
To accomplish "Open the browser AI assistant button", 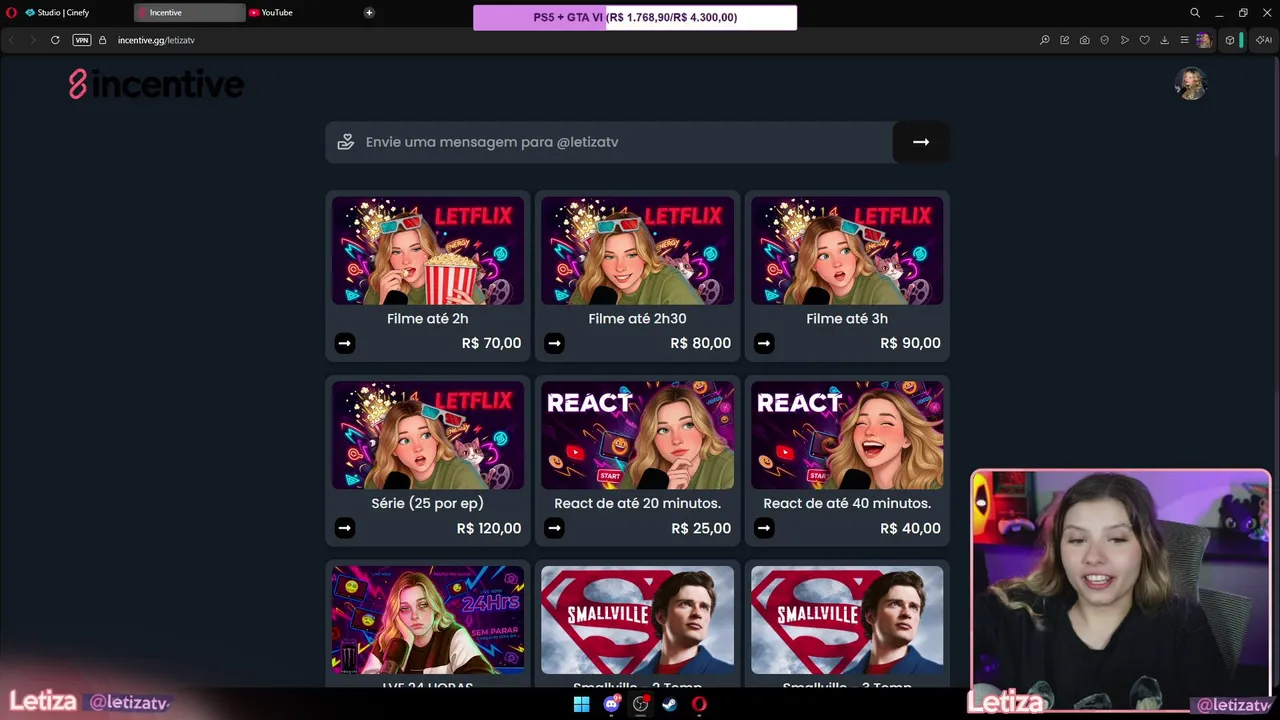I will click(x=1264, y=40).
